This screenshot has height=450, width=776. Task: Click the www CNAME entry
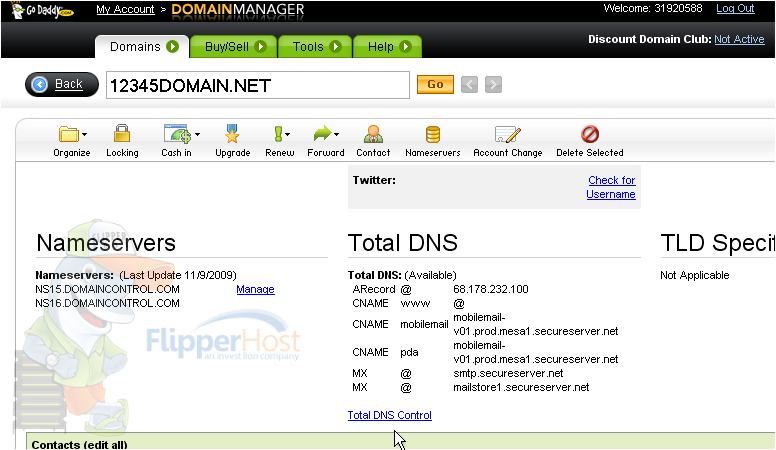(415, 303)
